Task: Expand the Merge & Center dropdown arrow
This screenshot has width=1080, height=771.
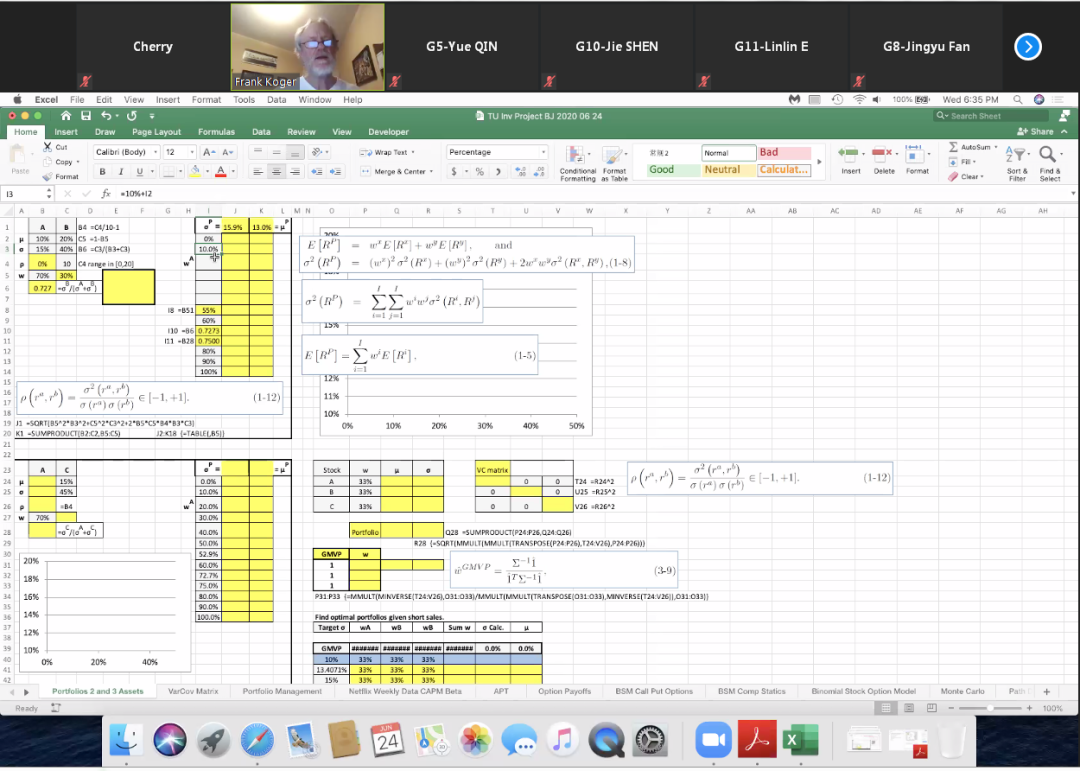Action: (x=433, y=171)
